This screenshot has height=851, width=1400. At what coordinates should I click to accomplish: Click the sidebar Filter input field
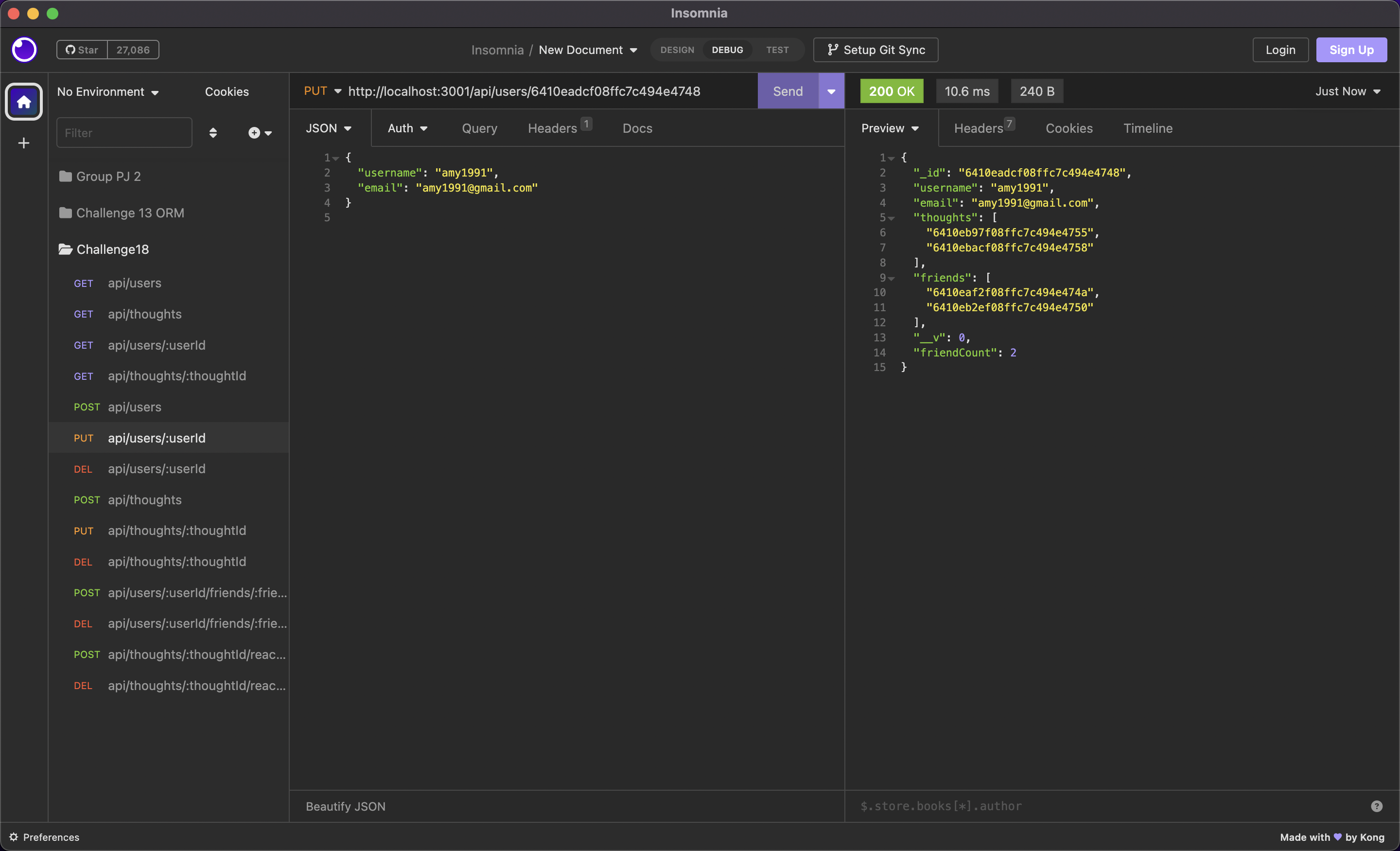124,132
